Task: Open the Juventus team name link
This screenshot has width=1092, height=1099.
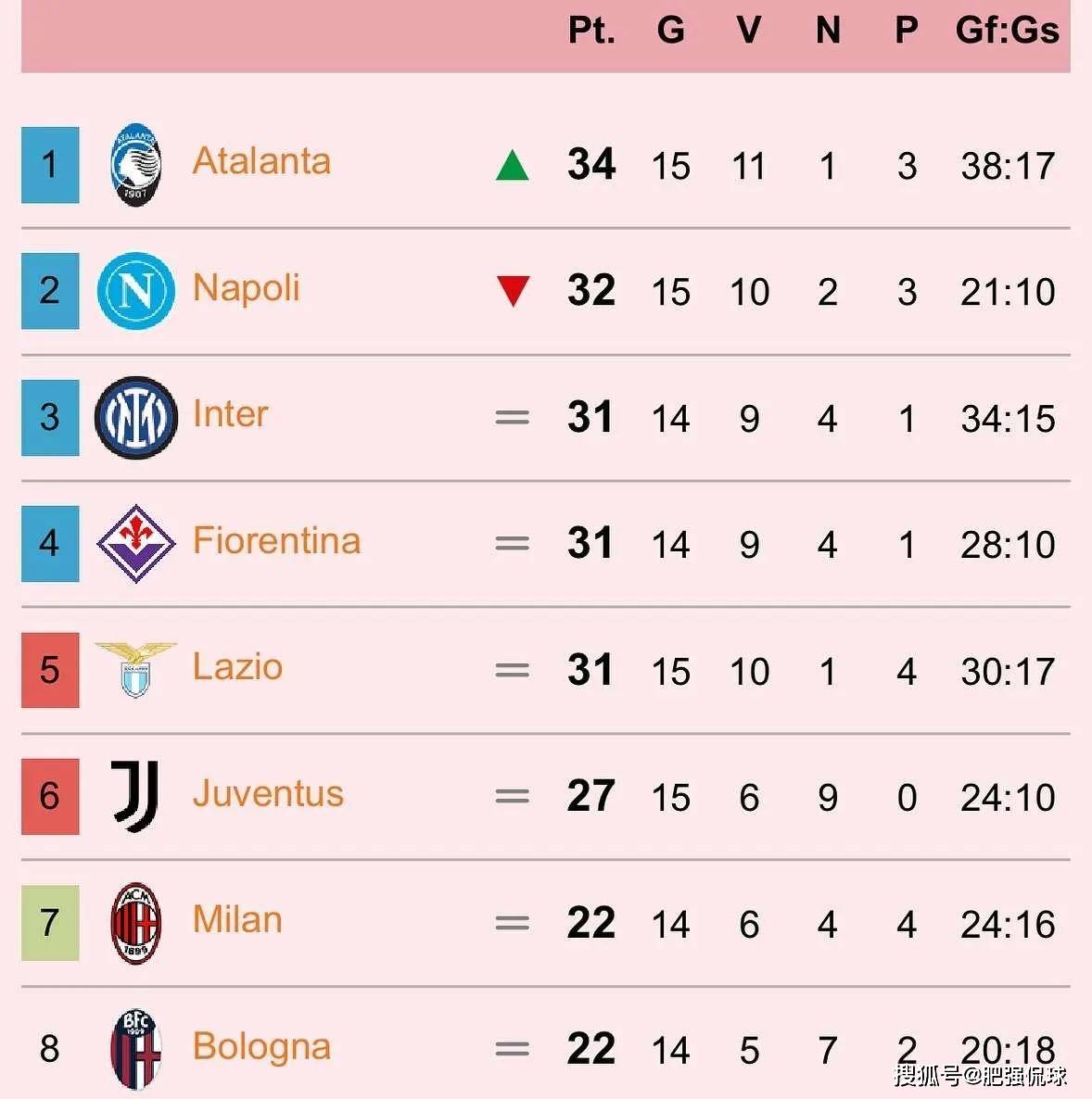Action: (269, 793)
